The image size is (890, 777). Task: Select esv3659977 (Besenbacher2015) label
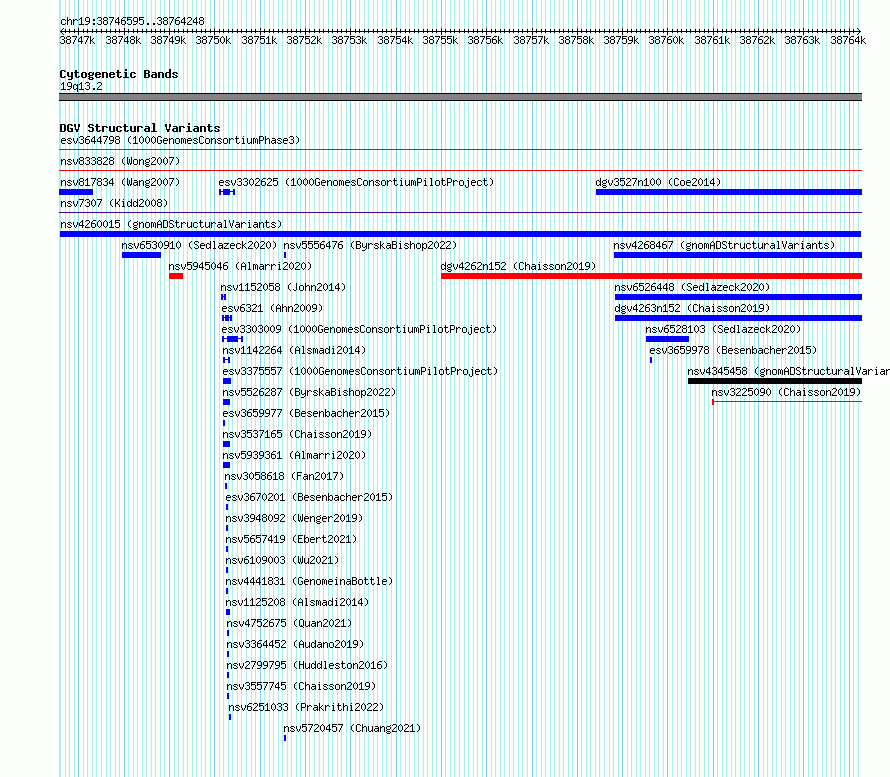point(307,413)
